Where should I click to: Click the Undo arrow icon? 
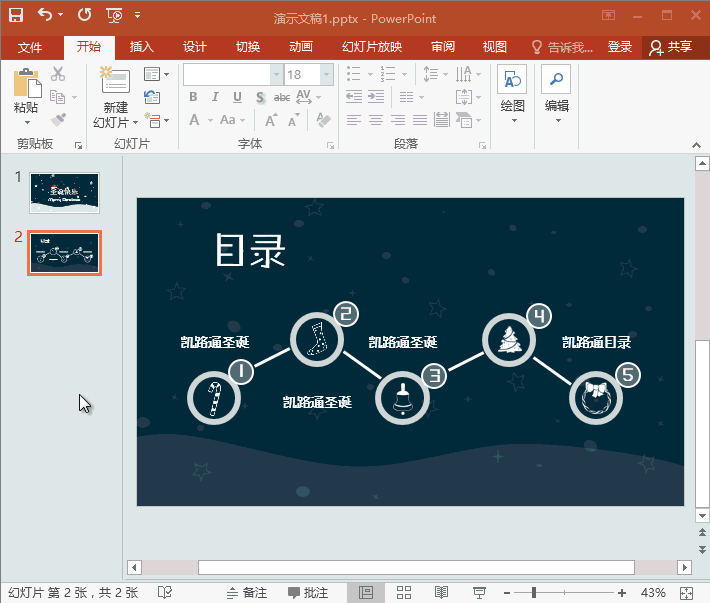pos(45,15)
